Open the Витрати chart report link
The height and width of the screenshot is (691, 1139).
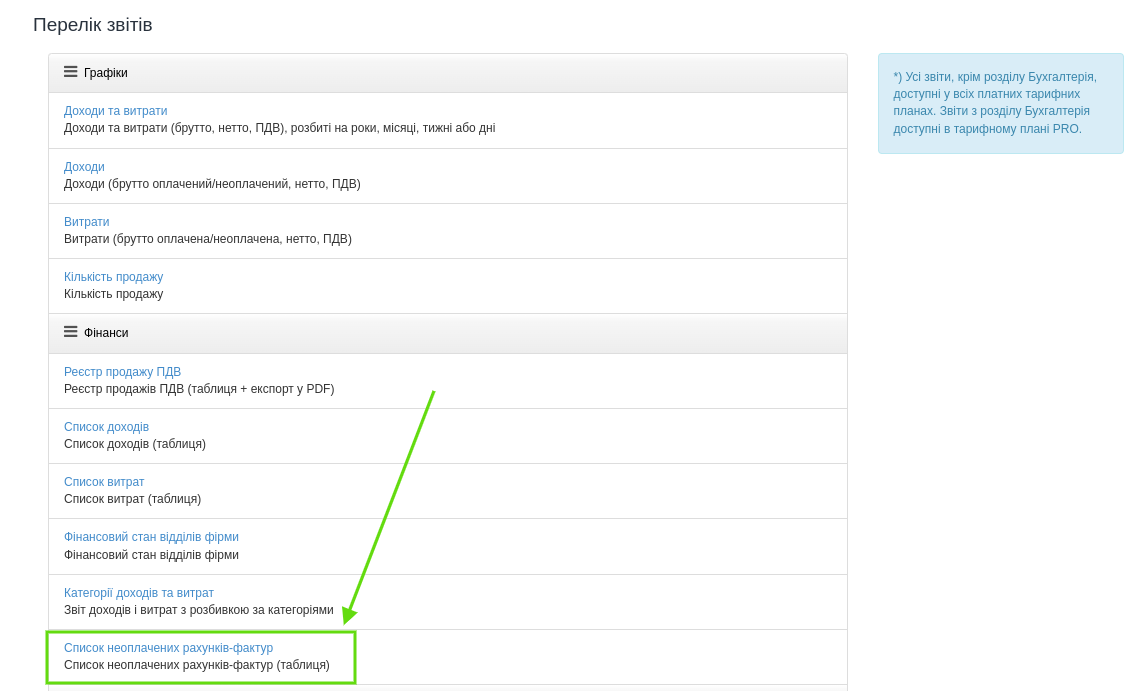pos(86,222)
